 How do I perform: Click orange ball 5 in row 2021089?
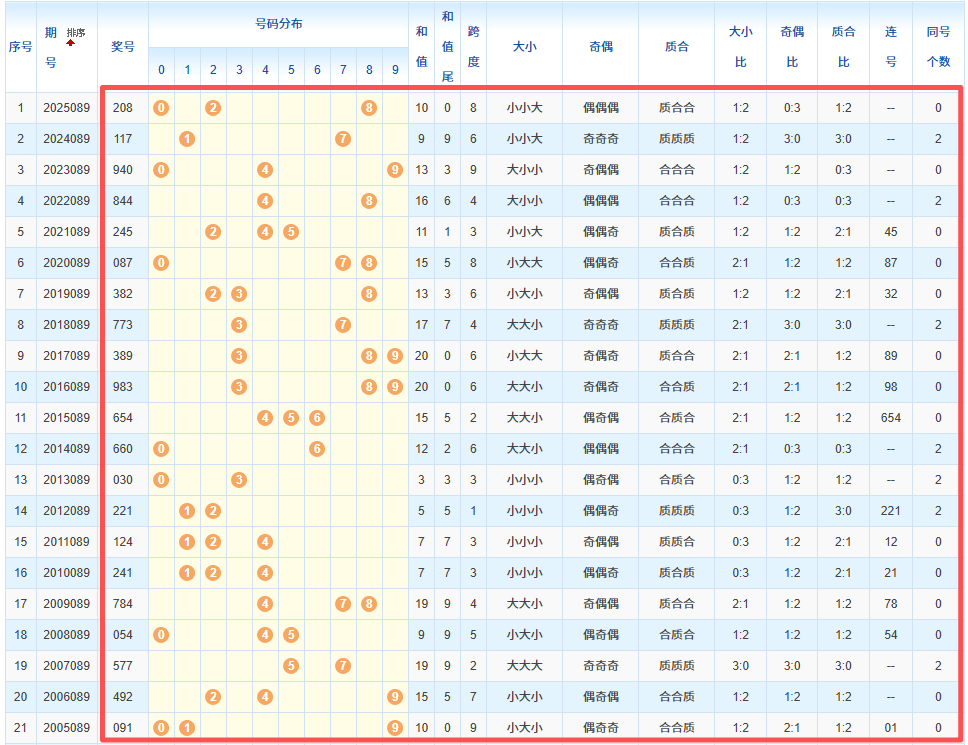click(x=291, y=232)
